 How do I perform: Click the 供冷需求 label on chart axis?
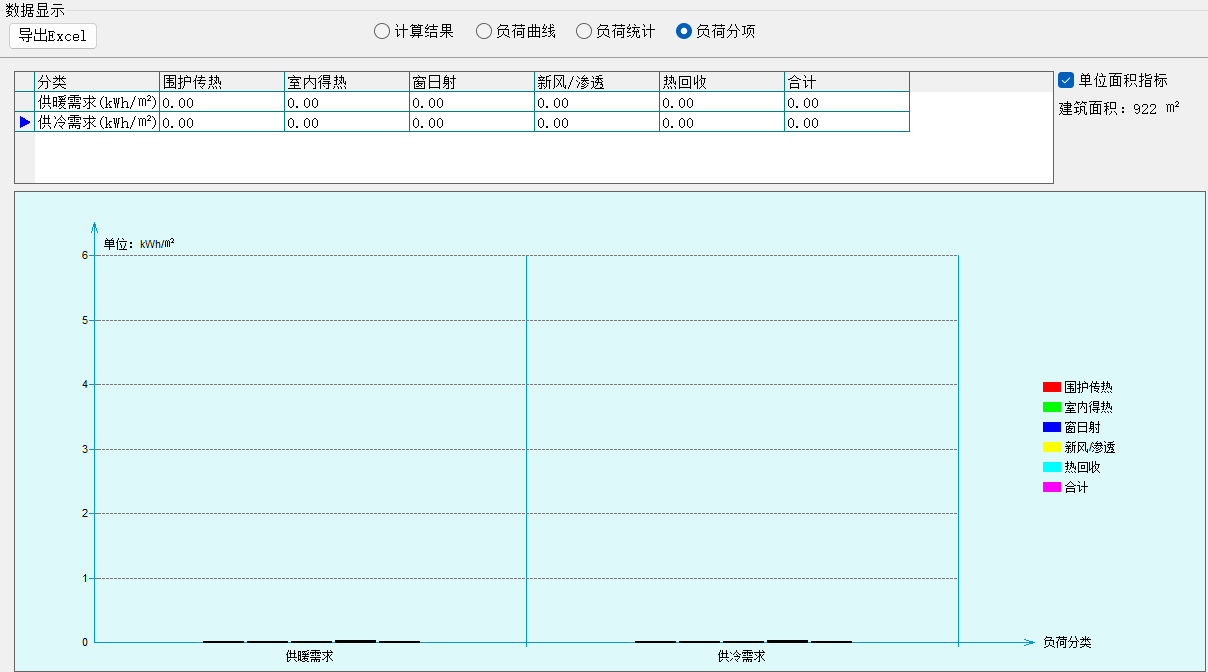tap(741, 656)
